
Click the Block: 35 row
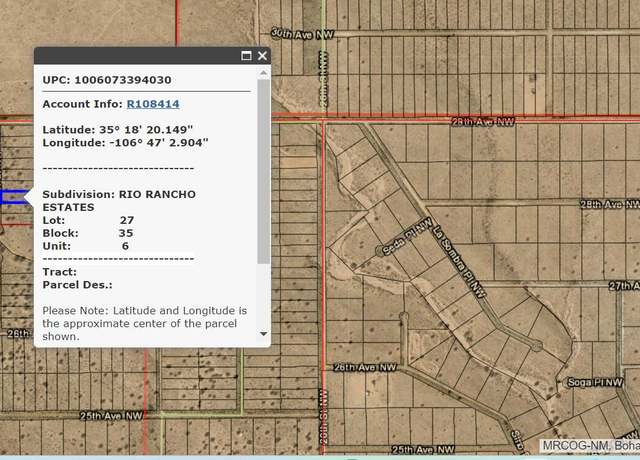pyautogui.click(x=88, y=233)
